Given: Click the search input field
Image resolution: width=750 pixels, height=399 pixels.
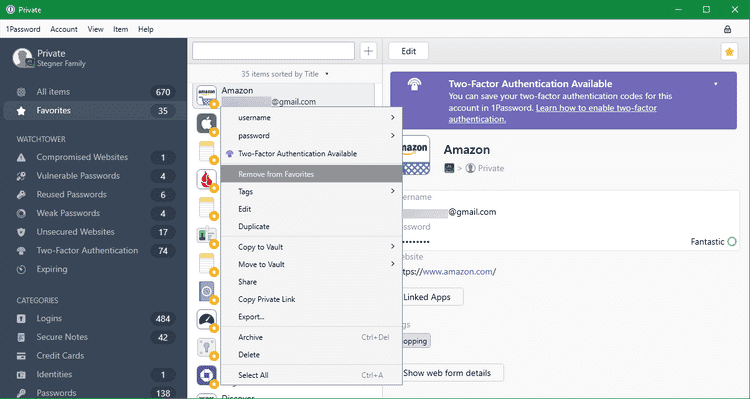Looking at the screenshot, I should click(273, 51).
